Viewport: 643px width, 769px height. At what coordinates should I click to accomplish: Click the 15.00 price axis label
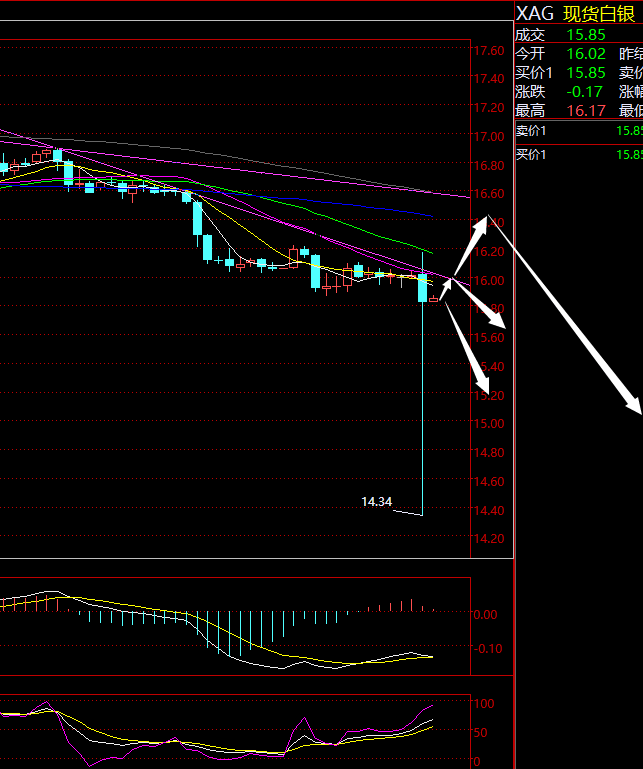[489, 424]
